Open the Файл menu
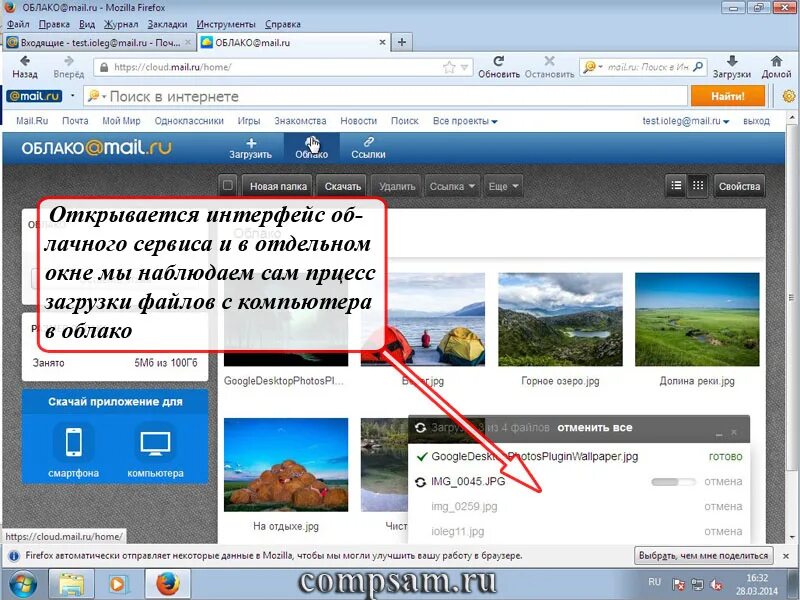800x600 pixels. click(x=18, y=24)
